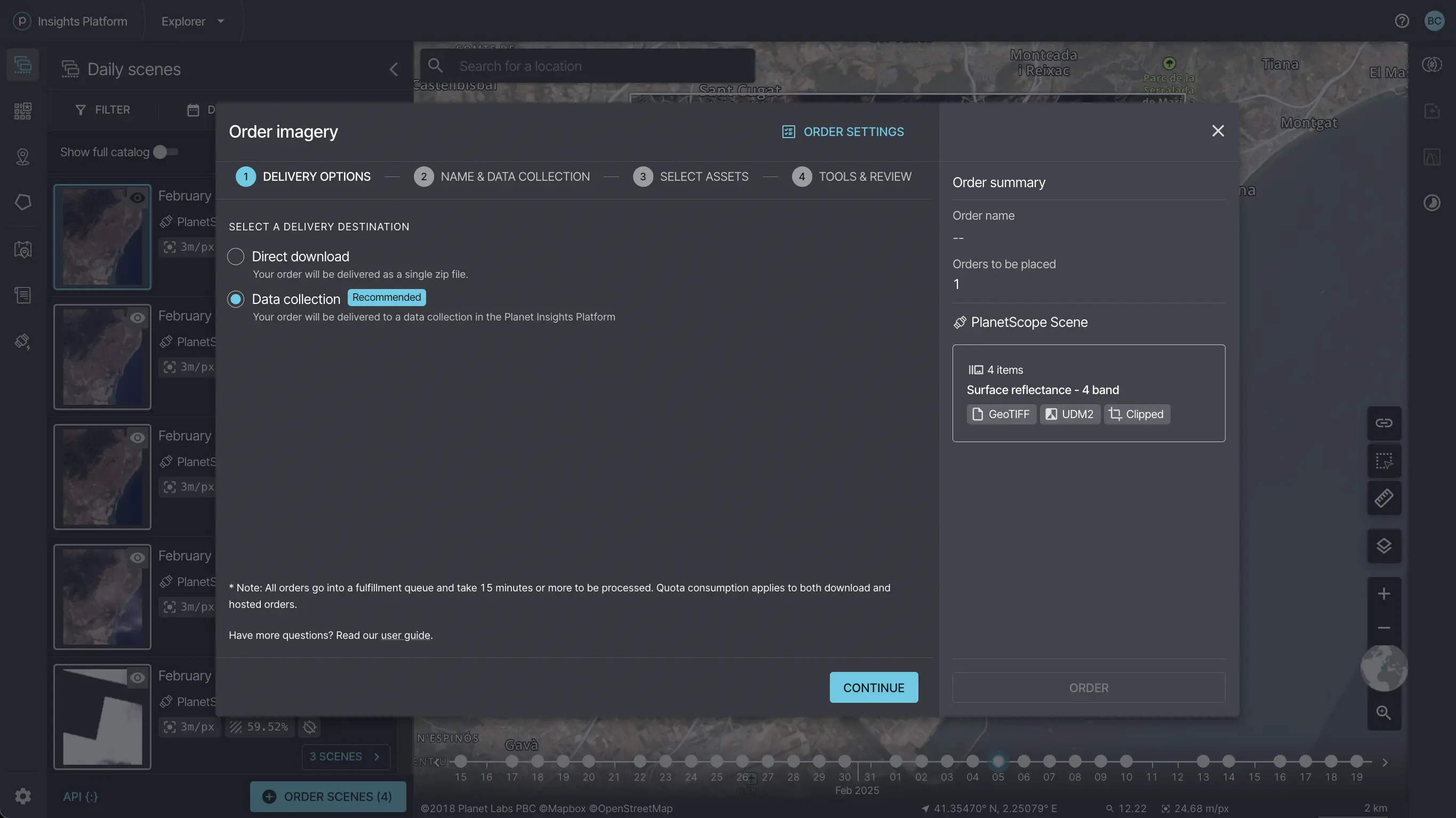Click the Recommended badge

point(387,298)
